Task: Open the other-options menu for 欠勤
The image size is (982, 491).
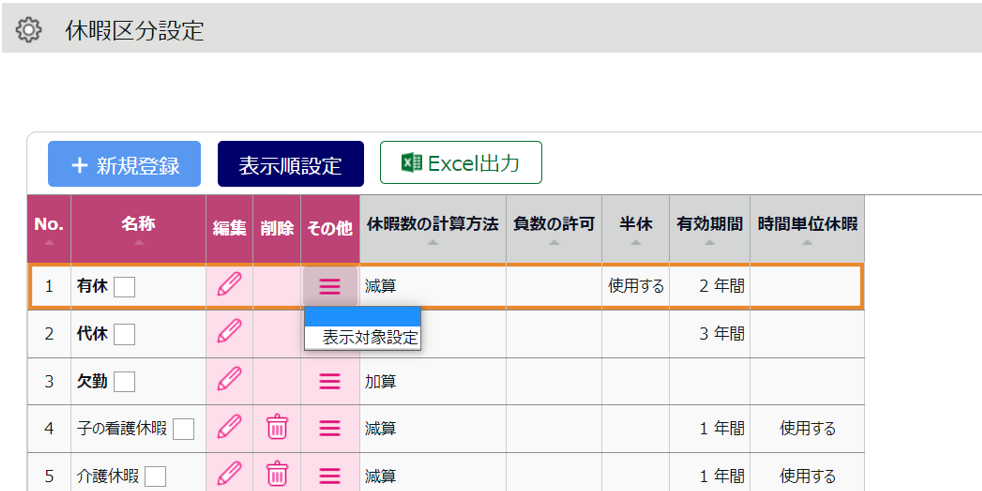Action: 330,381
